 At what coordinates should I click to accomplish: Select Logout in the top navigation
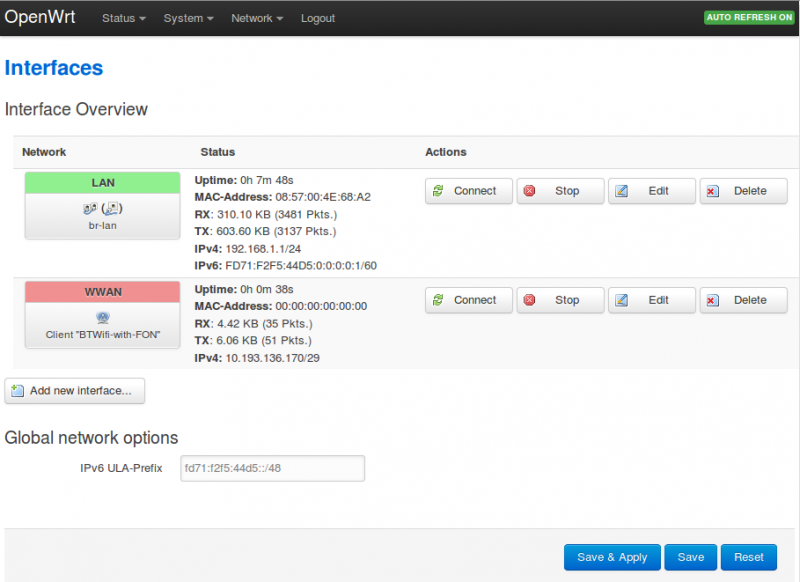(x=318, y=18)
